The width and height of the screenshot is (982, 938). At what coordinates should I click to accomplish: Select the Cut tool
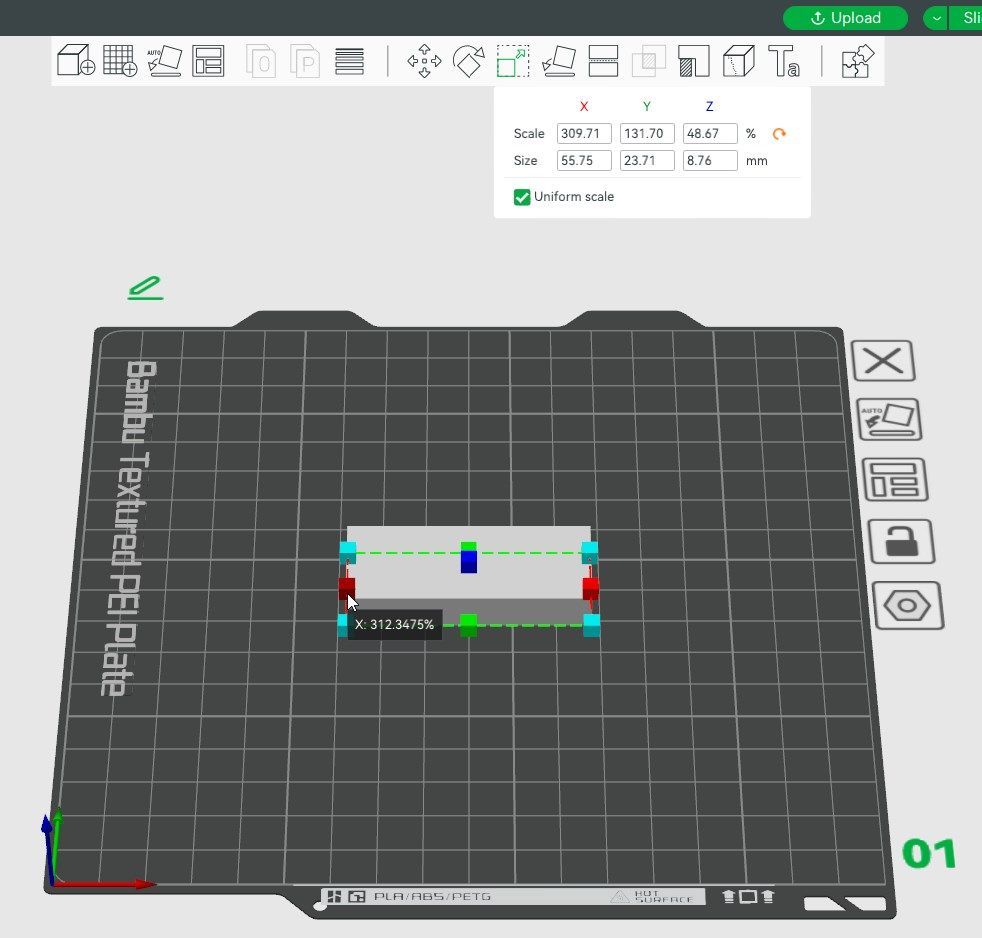pyautogui.click(x=603, y=61)
